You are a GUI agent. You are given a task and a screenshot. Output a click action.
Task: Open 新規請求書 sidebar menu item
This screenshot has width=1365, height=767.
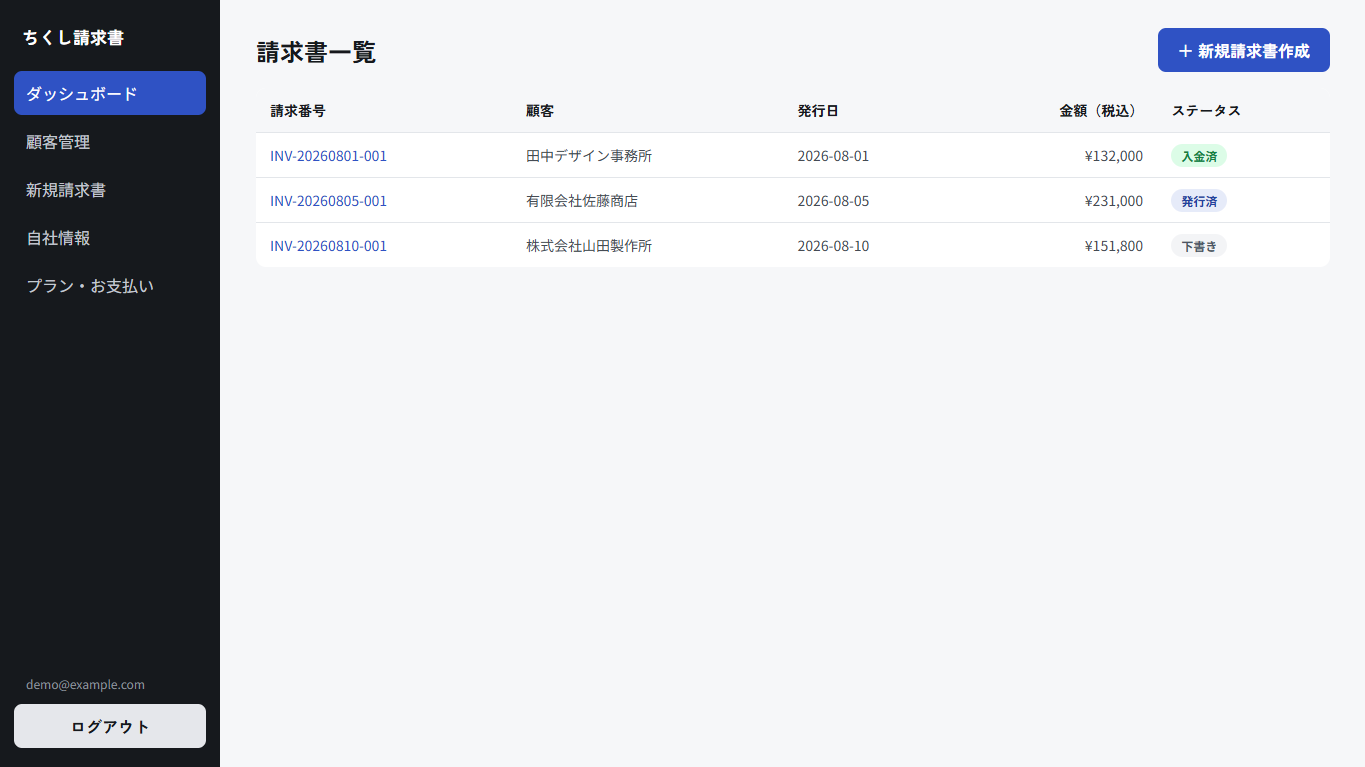coord(110,190)
